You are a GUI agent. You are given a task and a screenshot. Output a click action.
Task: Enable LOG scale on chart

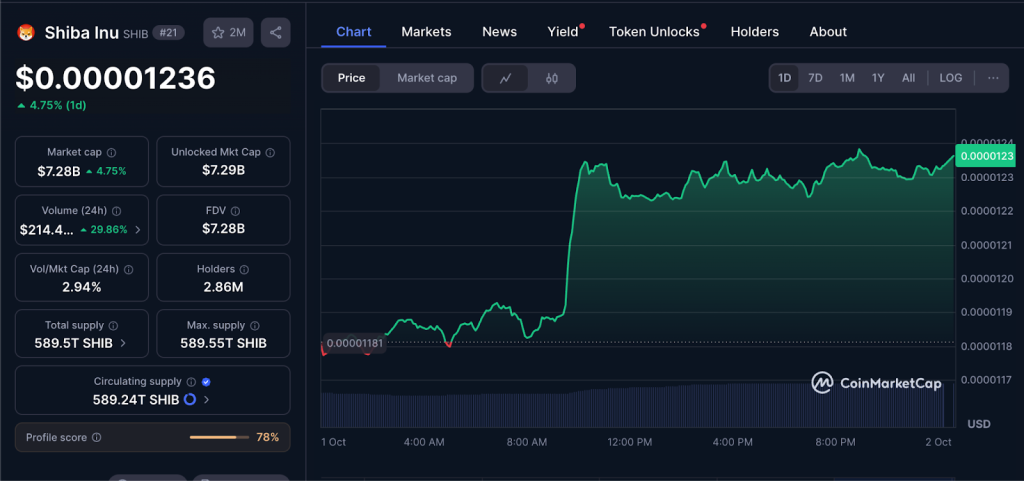pos(950,78)
